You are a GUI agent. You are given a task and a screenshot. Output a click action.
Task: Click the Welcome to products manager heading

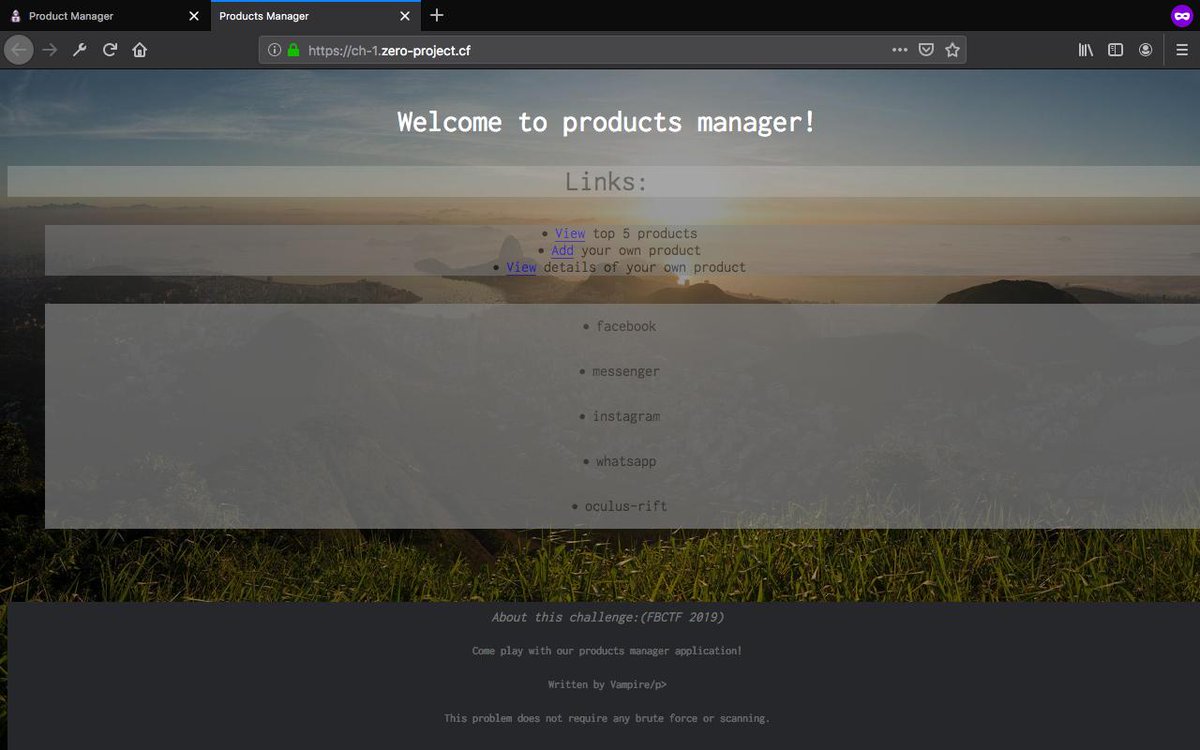(607, 122)
